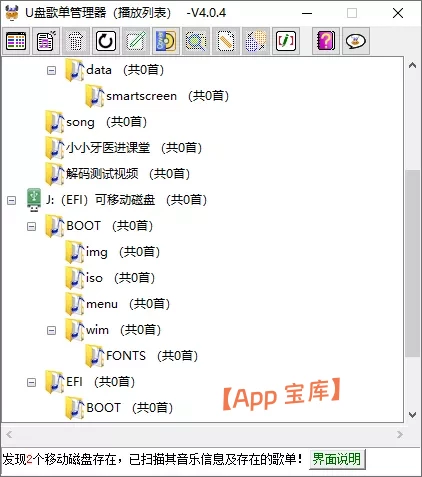The image size is (422, 477).
Task: Select the 小小牙医进课堂 tree row
Action: click(134, 148)
